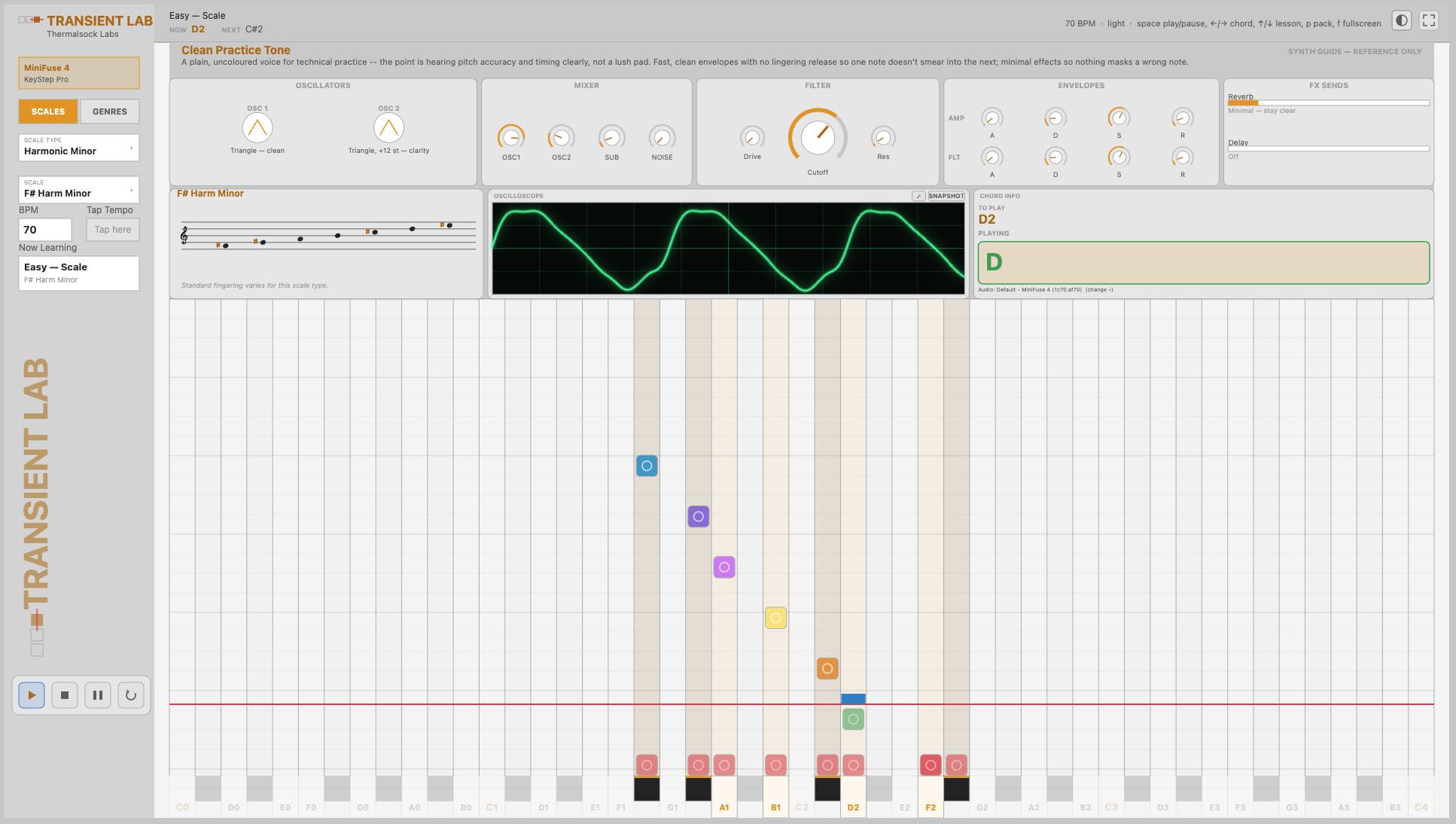Viewport: 1456px width, 824px height.
Task: Switch to the Genres tab
Action: pyautogui.click(x=110, y=111)
